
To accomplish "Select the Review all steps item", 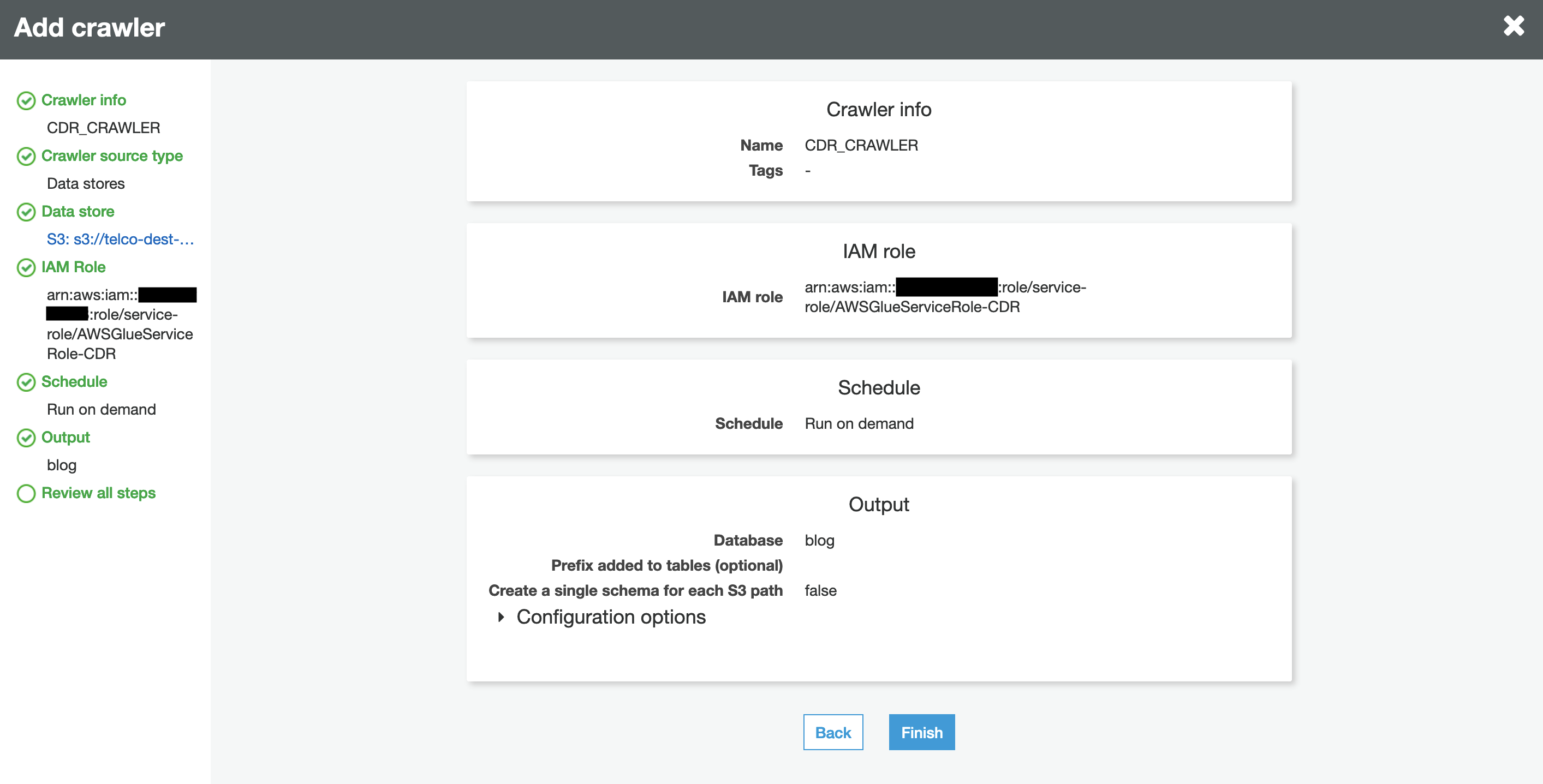I will 98,493.
